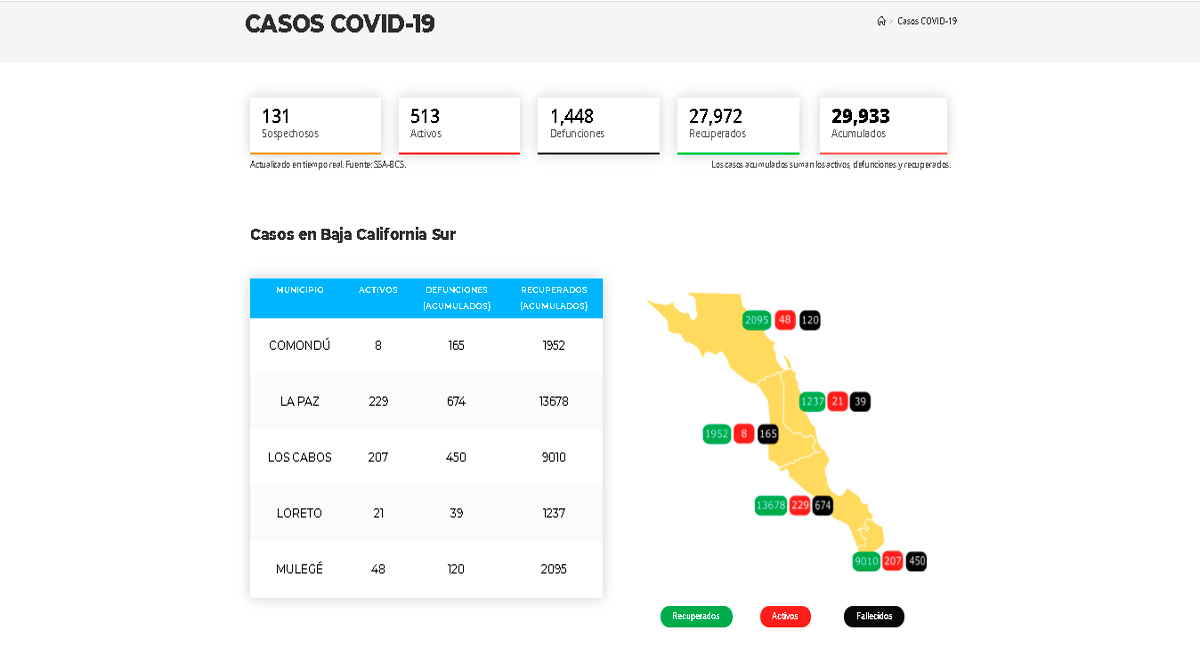Click the CASOS COVID-19 page title

(x=340, y=24)
